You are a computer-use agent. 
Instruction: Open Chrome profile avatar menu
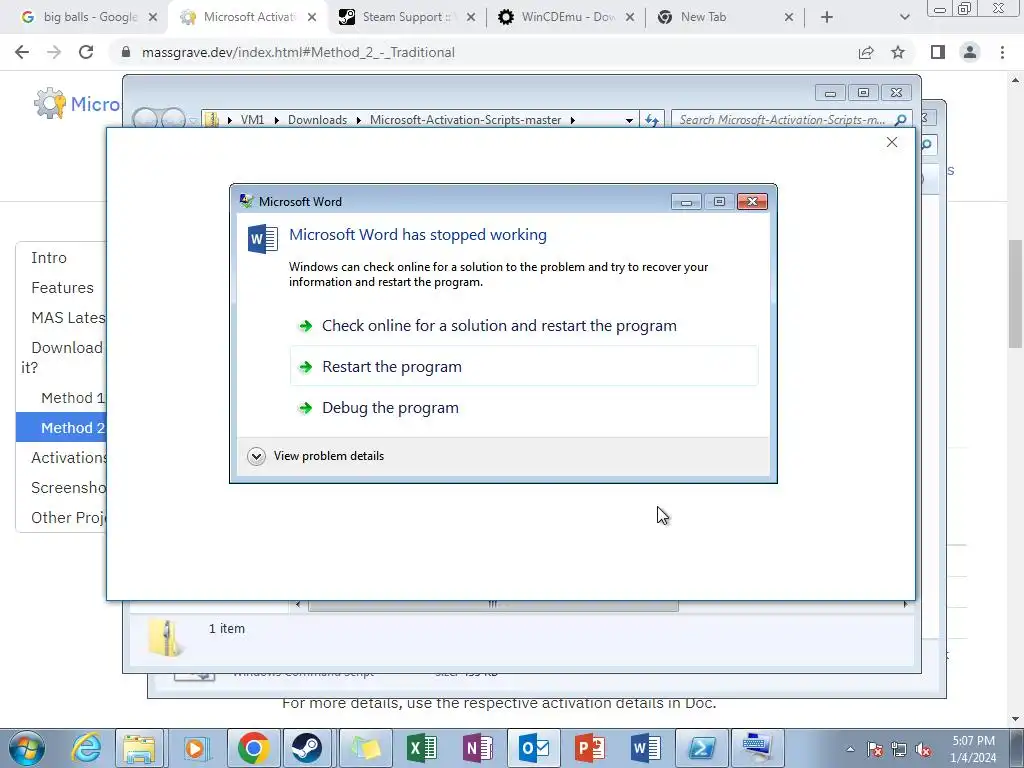coord(970,52)
